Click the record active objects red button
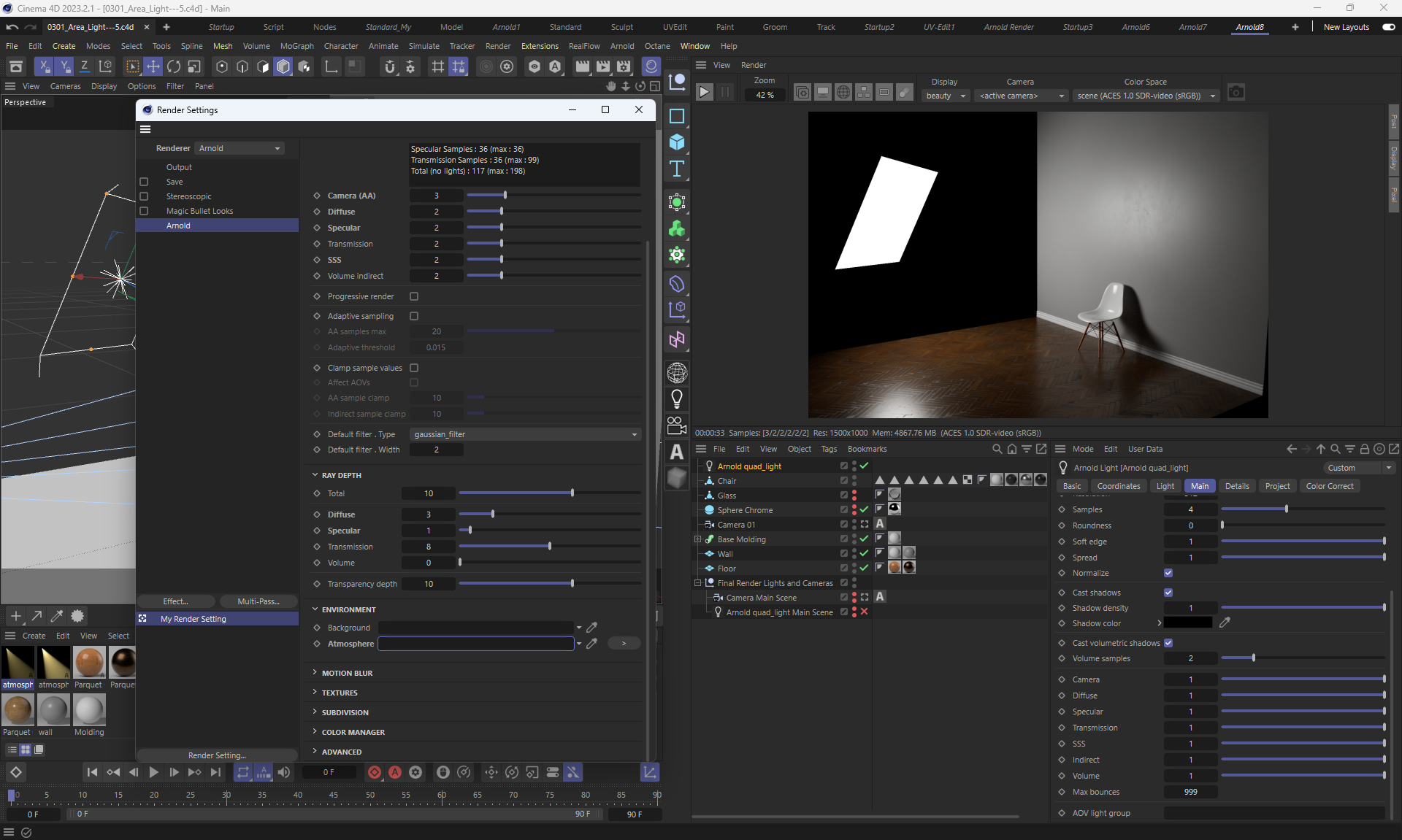Image resolution: width=1402 pixels, height=840 pixels. [375, 772]
